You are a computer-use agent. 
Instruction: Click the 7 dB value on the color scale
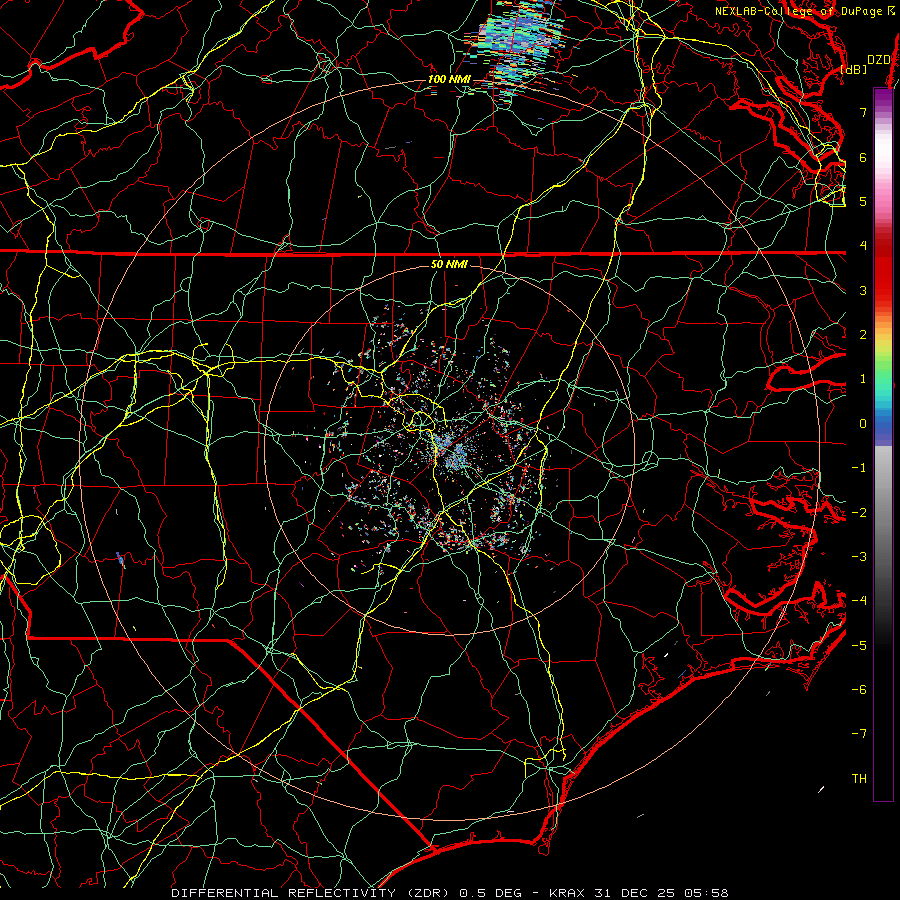coord(863,112)
